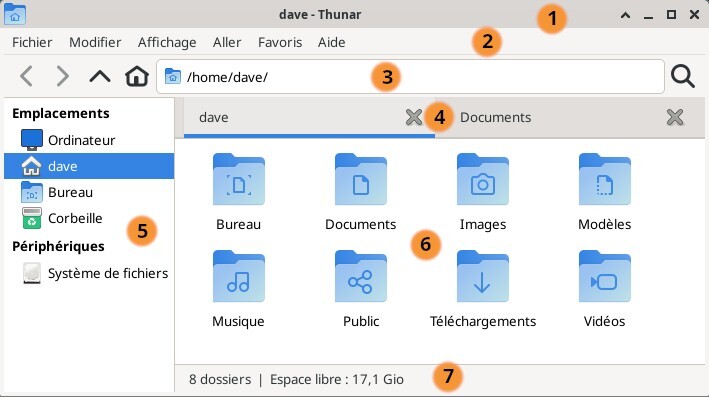
Task: Close the dave tab
Action: pyautogui.click(x=413, y=118)
